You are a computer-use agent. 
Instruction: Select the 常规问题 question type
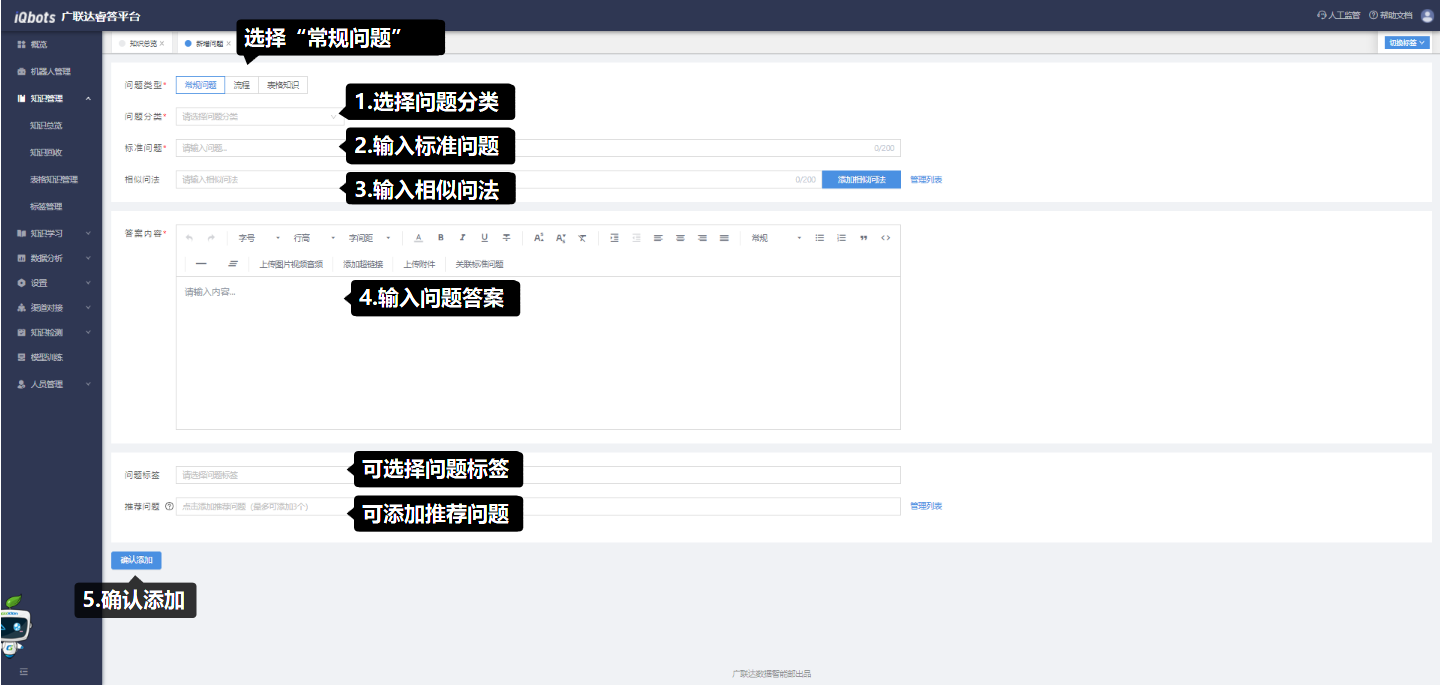pos(200,86)
